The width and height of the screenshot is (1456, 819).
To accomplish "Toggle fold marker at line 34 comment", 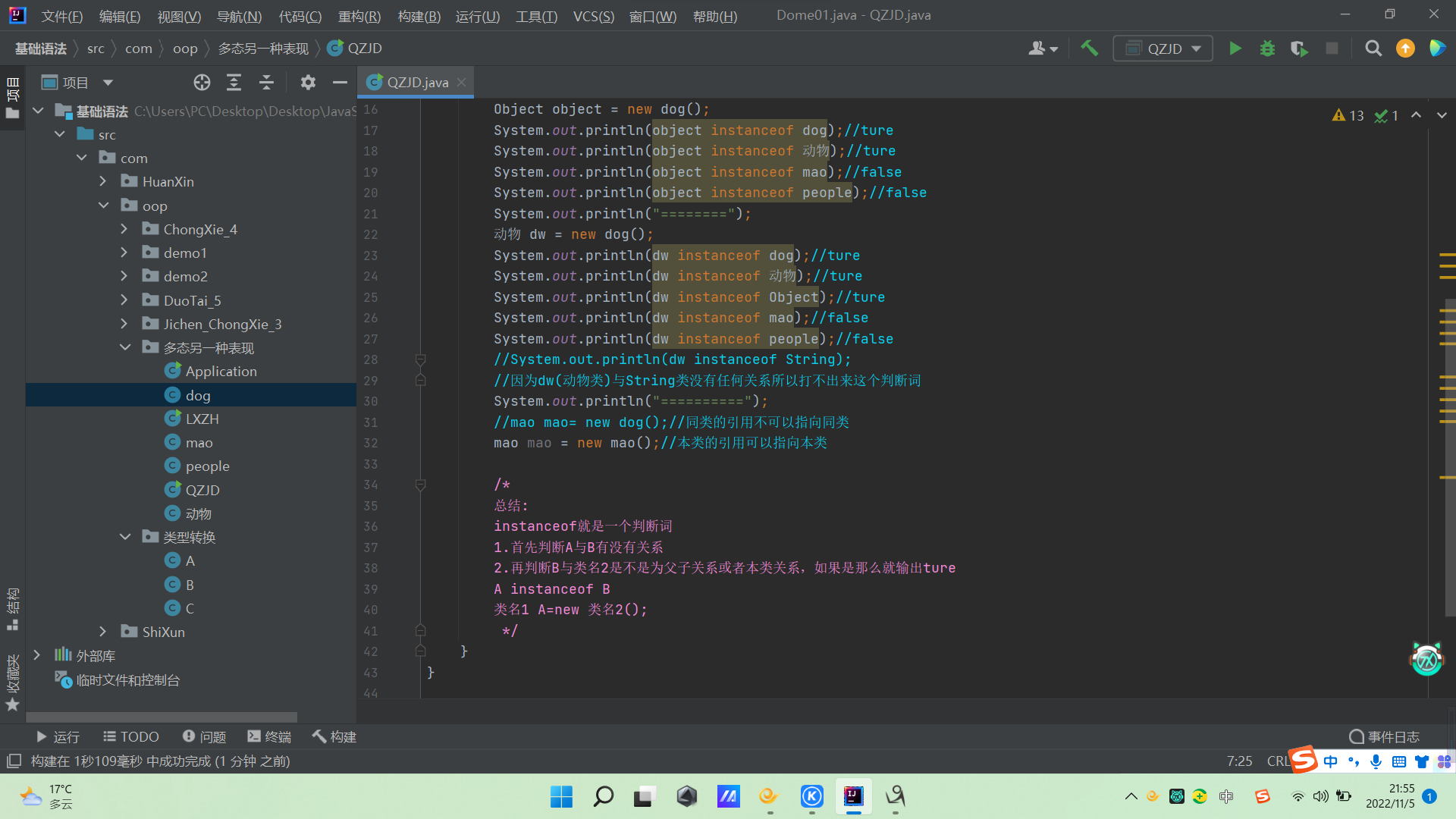I will coord(420,485).
